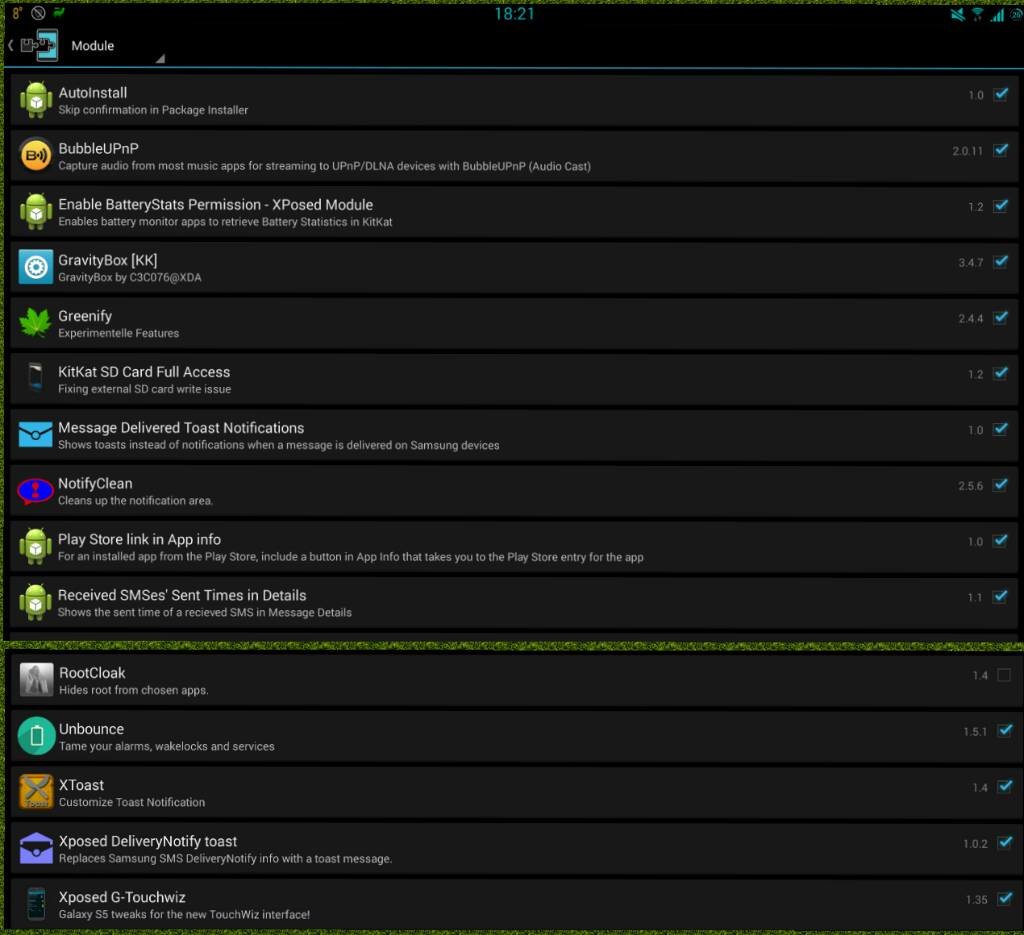The width and height of the screenshot is (1024, 935).
Task: Select the 'Experimentelle Features' text under Greenify
Action: (x=118, y=333)
